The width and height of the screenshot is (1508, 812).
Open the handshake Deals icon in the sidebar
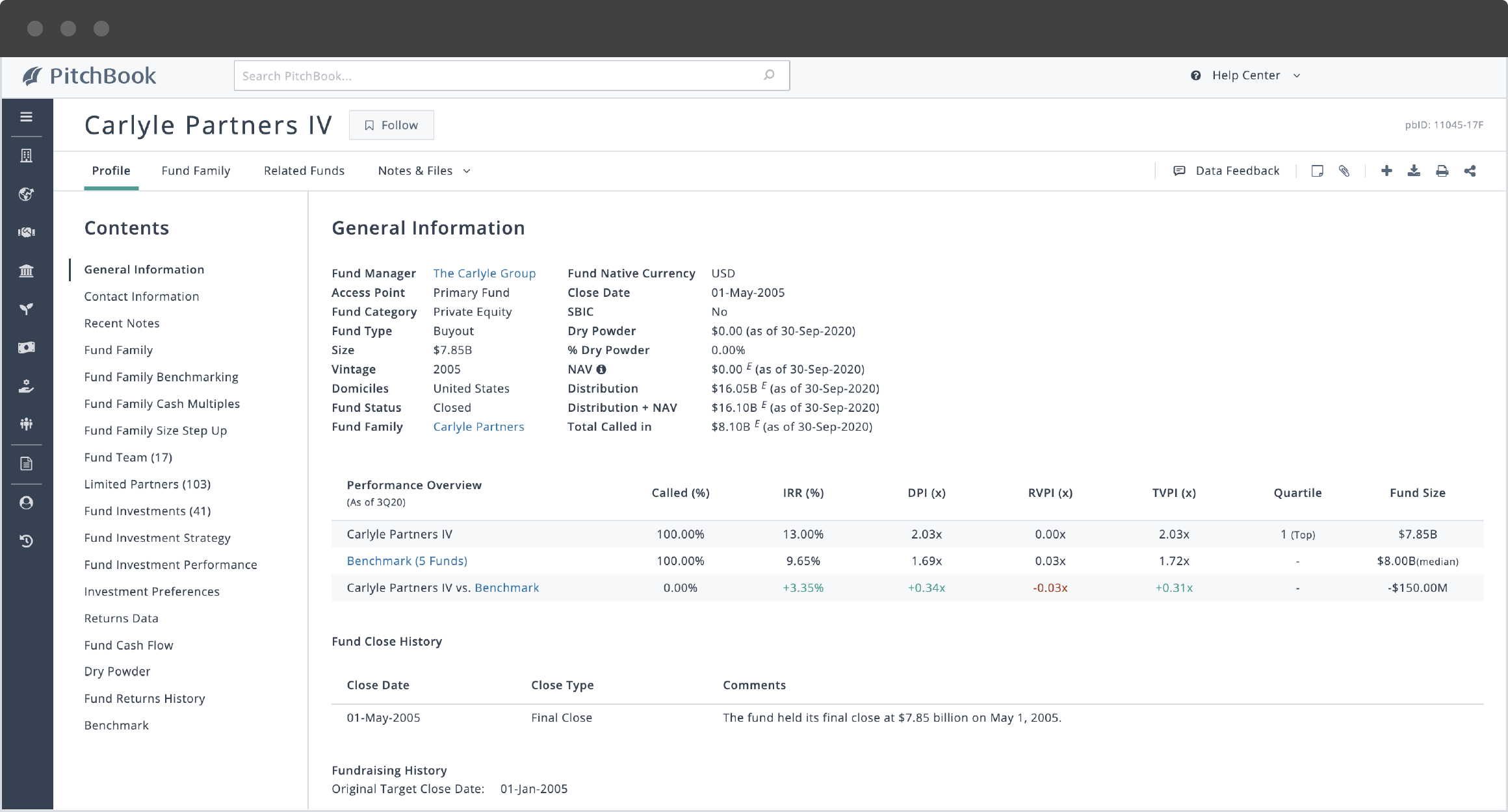point(26,232)
